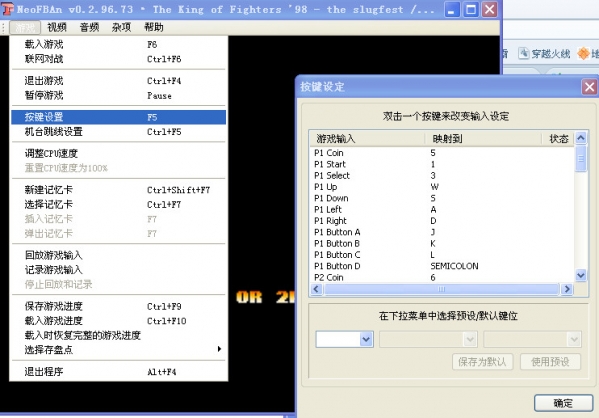Screen dimensions: 599x418
Task: Open the 视频 menu
Action: [57, 27]
